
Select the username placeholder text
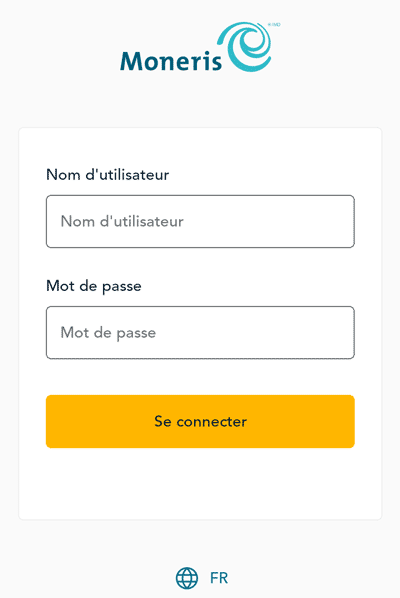[x=122, y=221]
